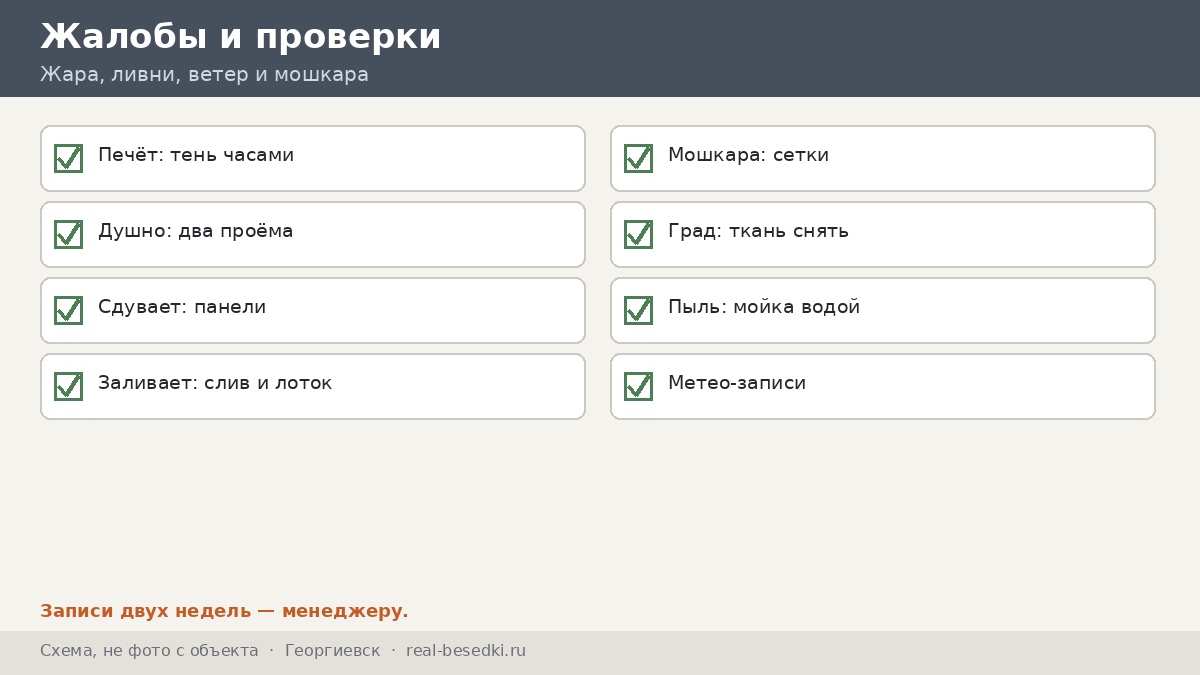Click the note 'Записи двух недель — менеджеру.'
Screen dimensions: 1200x675
224,611
